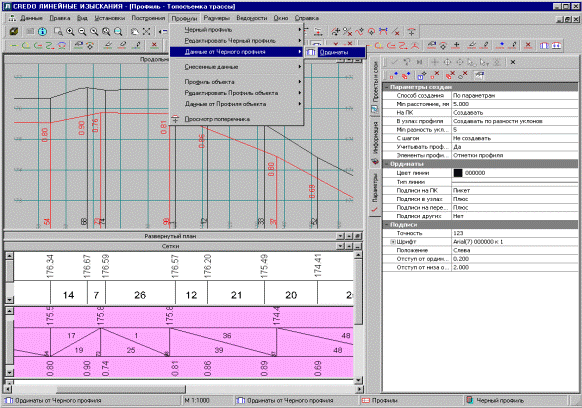Select Просмотр поперечника menu entry
582x408 pixels.
(x=236, y=119)
